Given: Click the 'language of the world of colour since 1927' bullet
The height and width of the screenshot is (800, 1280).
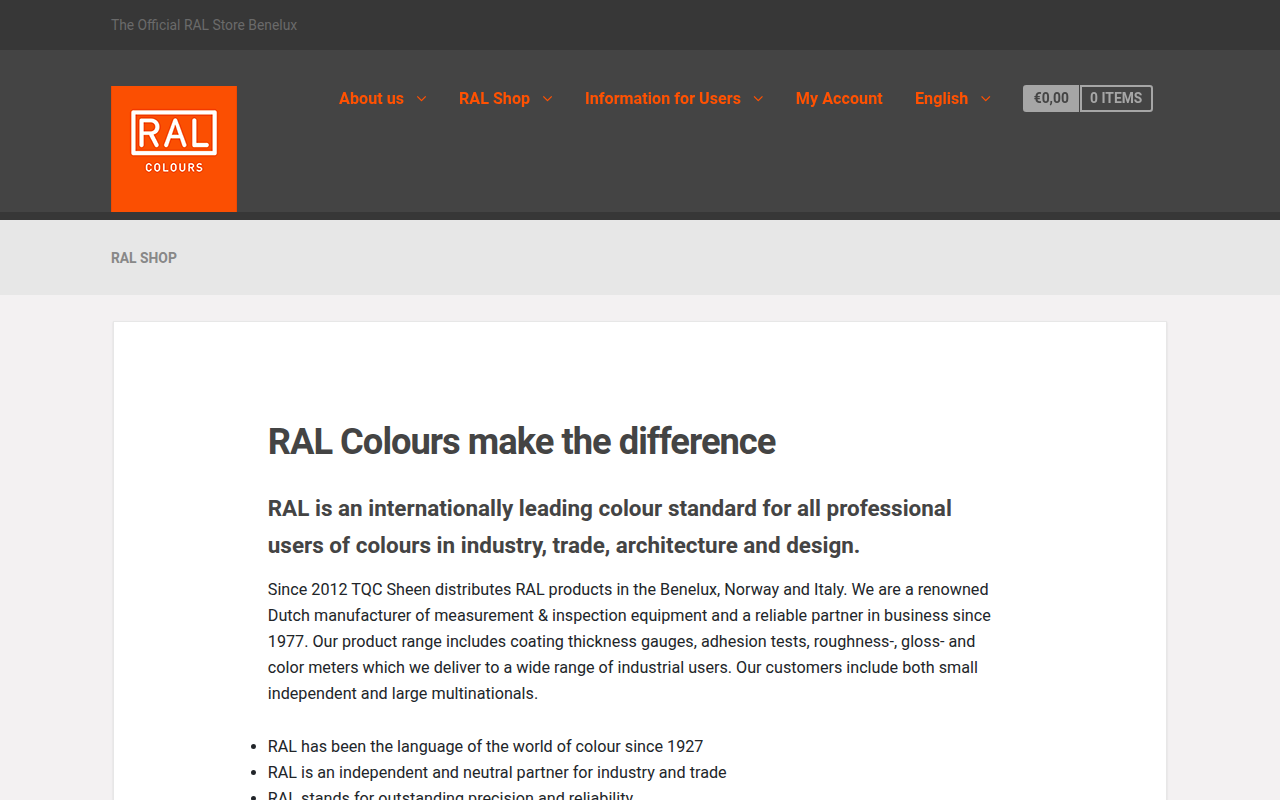Looking at the screenshot, I should click(485, 746).
